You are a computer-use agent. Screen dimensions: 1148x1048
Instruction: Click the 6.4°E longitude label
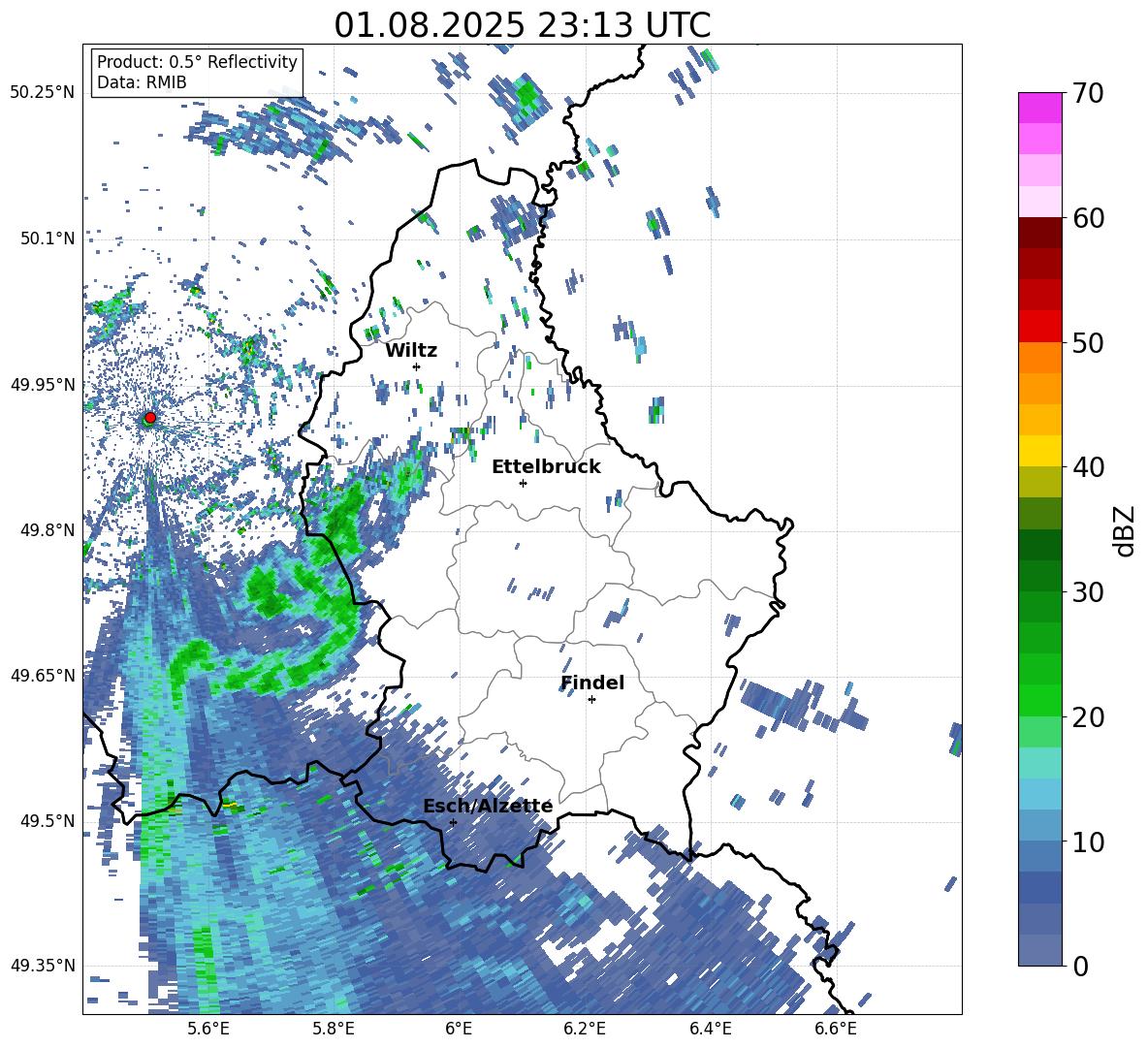710,1029
